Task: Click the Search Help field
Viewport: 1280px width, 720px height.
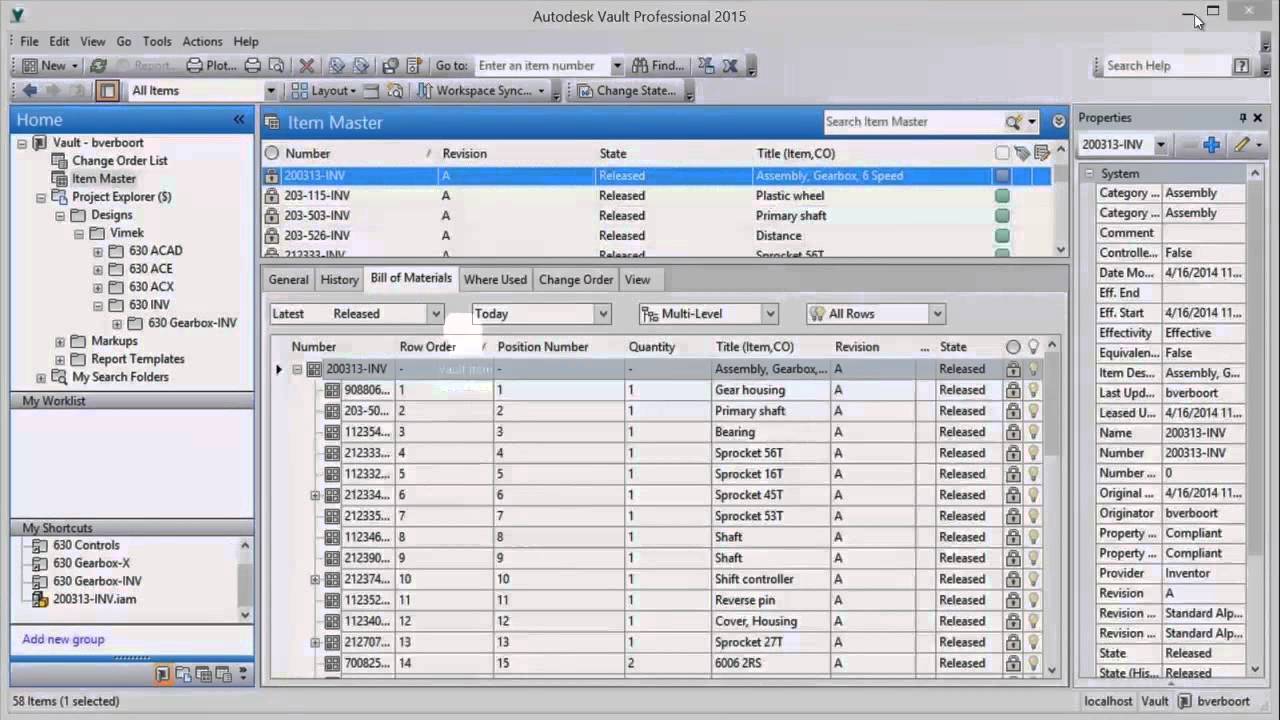Action: pyautogui.click(x=1166, y=66)
